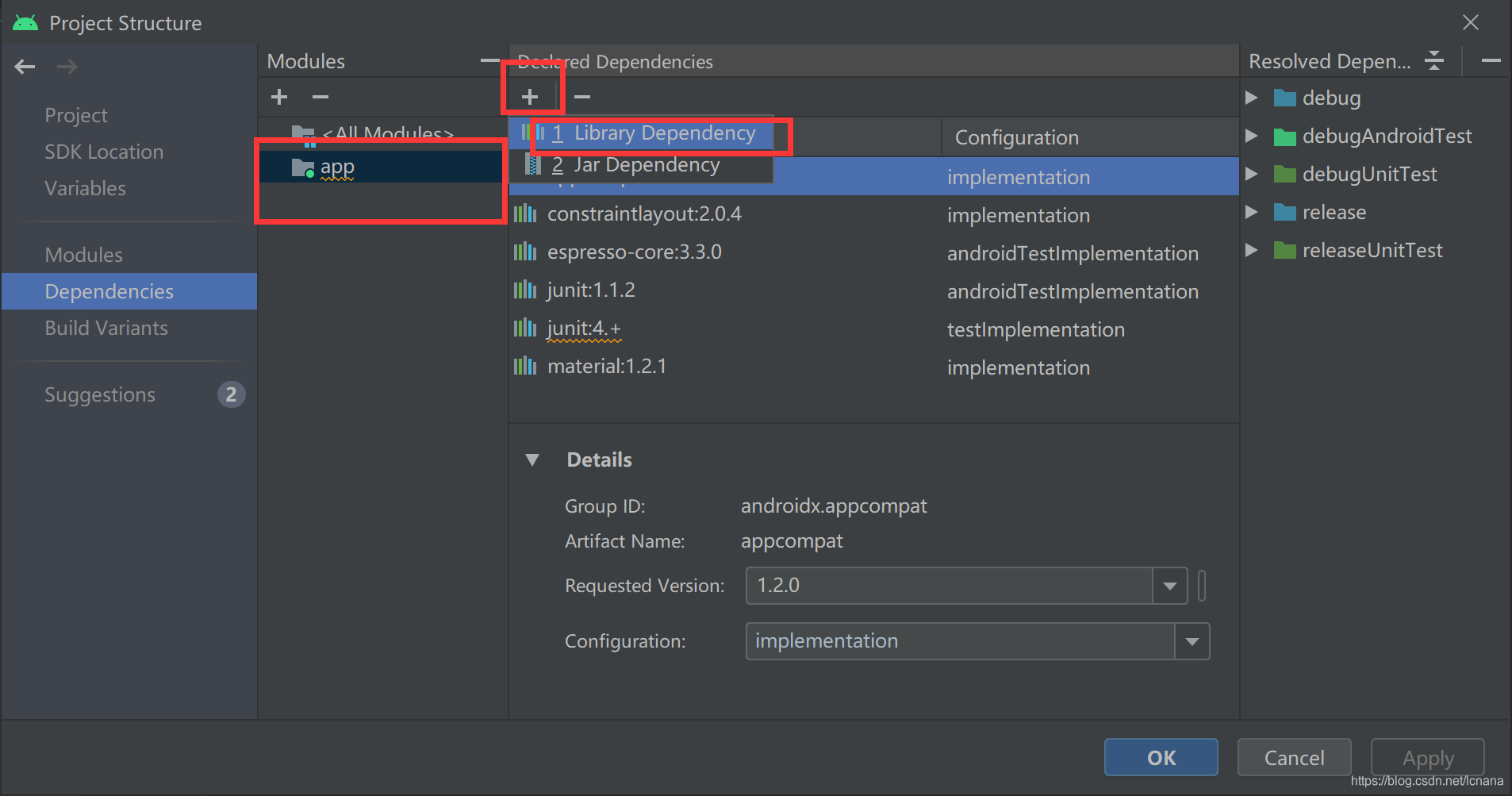Choose Jar Dependency from popup menu
Image resolution: width=1512 pixels, height=796 pixels.
(642, 165)
